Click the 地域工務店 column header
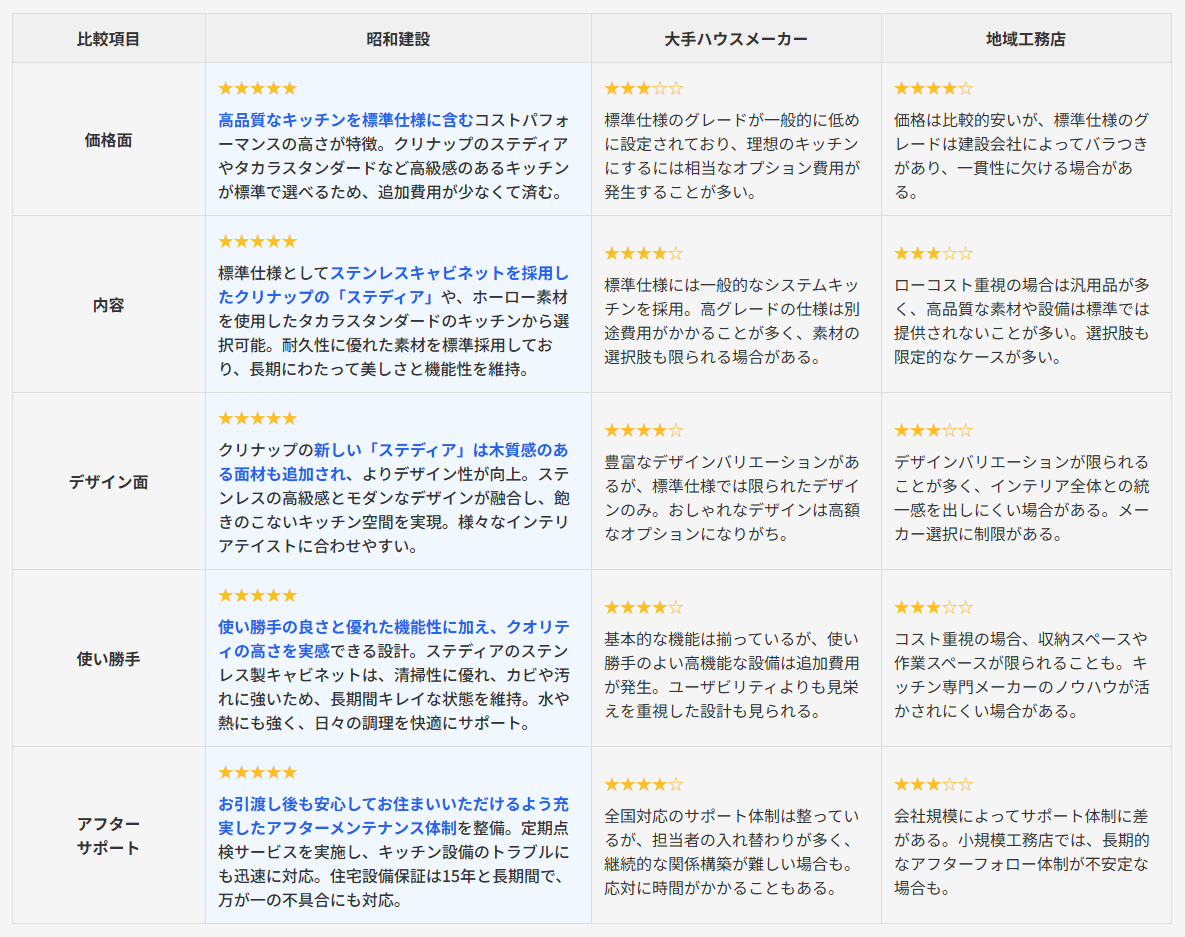Screen dimensions: 1185x937 tap(1025, 39)
